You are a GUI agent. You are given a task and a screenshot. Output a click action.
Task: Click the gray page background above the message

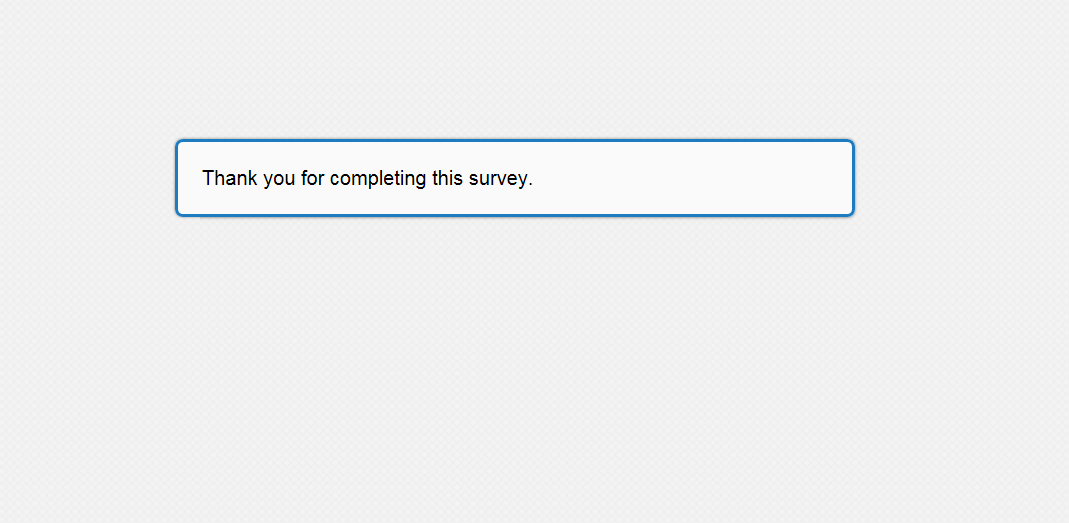(x=515, y=70)
